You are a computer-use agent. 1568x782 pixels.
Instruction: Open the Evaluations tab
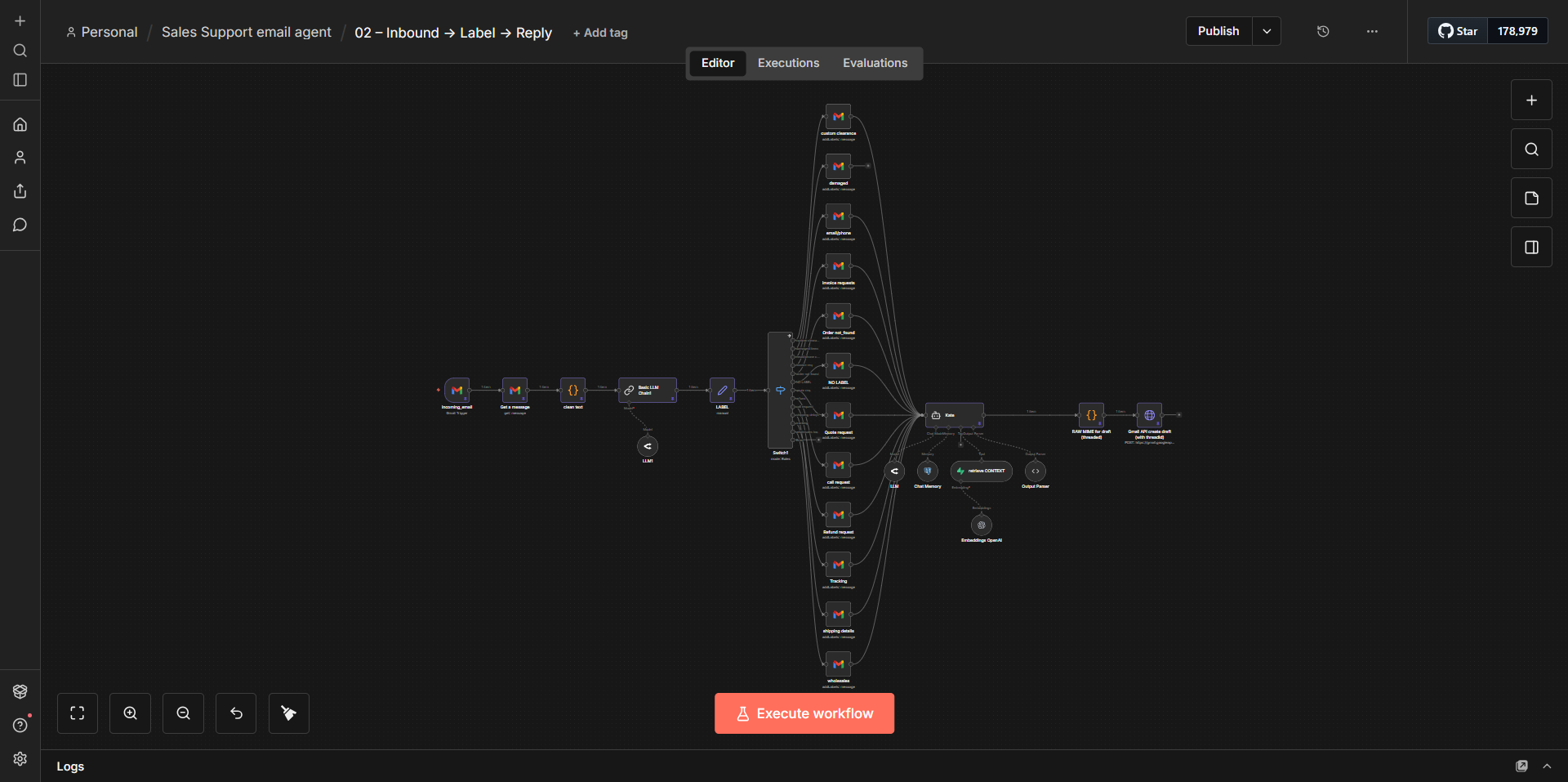[x=875, y=63]
